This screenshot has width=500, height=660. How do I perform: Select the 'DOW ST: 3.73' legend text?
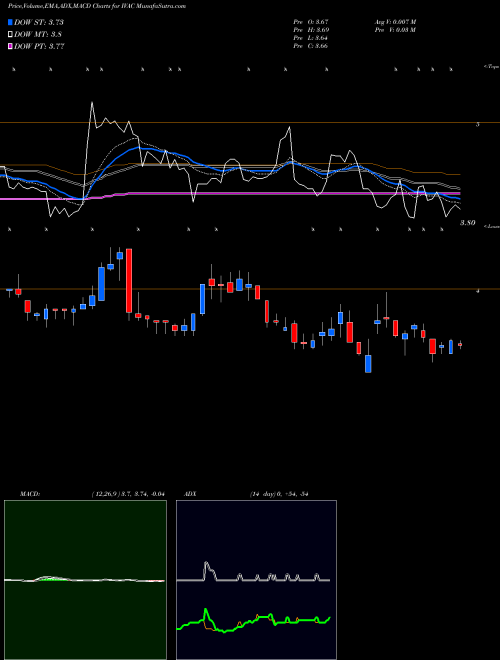39,22
